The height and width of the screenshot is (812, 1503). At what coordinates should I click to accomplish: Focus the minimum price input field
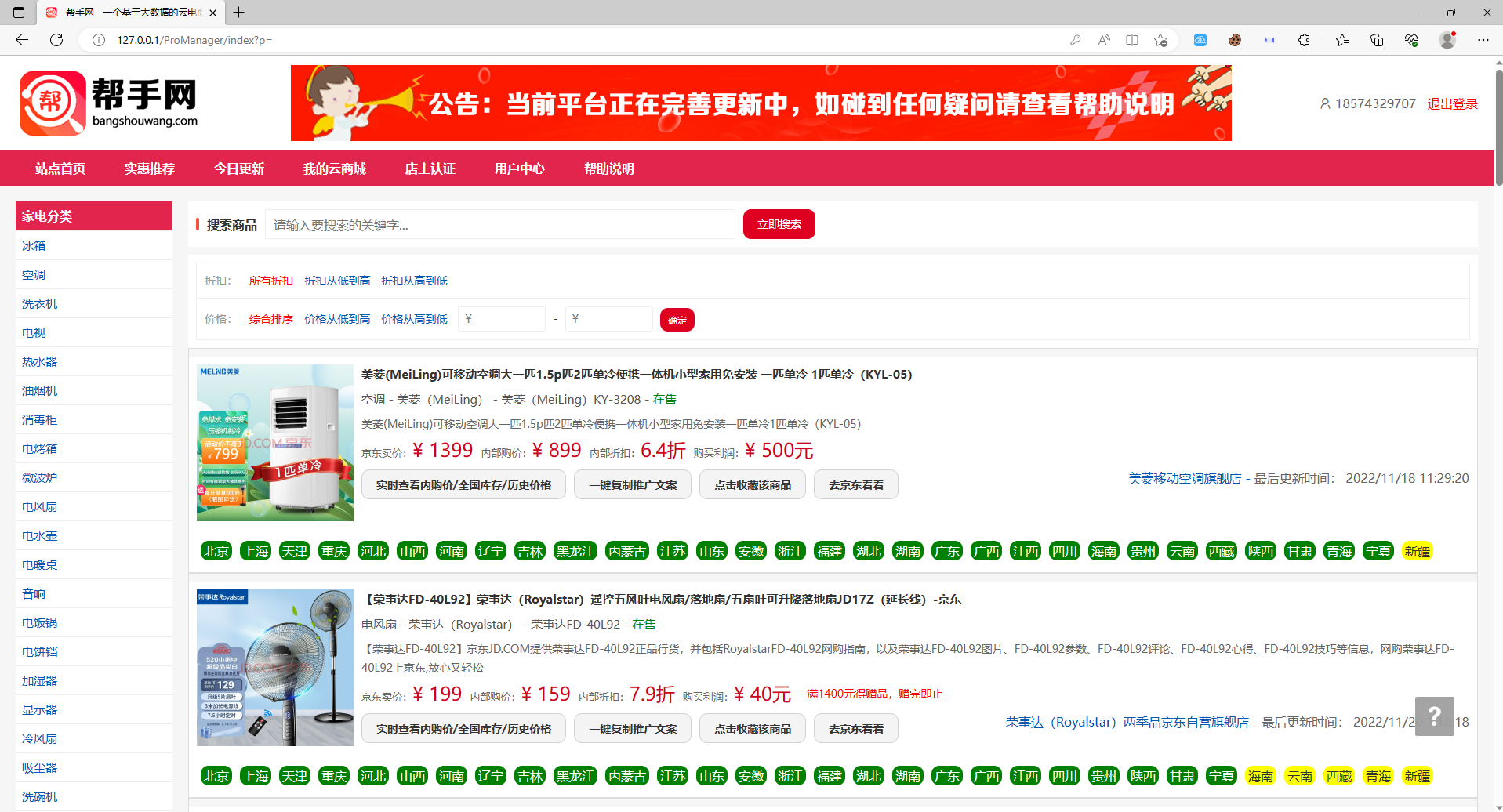coord(502,319)
